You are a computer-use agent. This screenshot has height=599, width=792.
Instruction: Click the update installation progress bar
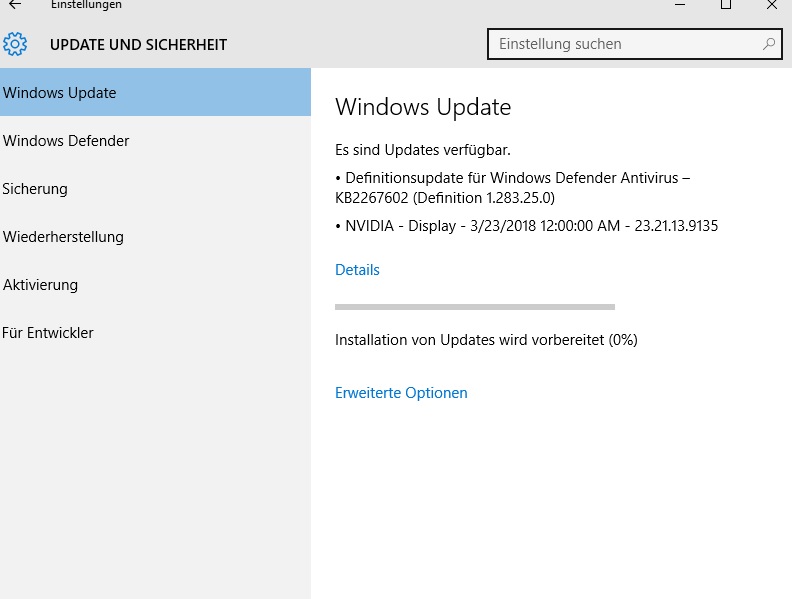point(475,307)
